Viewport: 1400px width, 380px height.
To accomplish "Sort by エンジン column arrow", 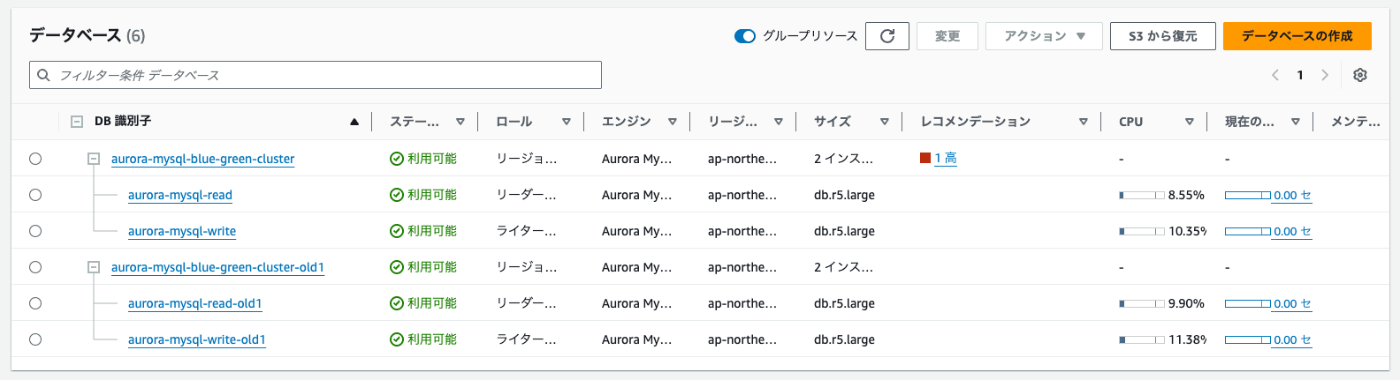I will pos(672,122).
